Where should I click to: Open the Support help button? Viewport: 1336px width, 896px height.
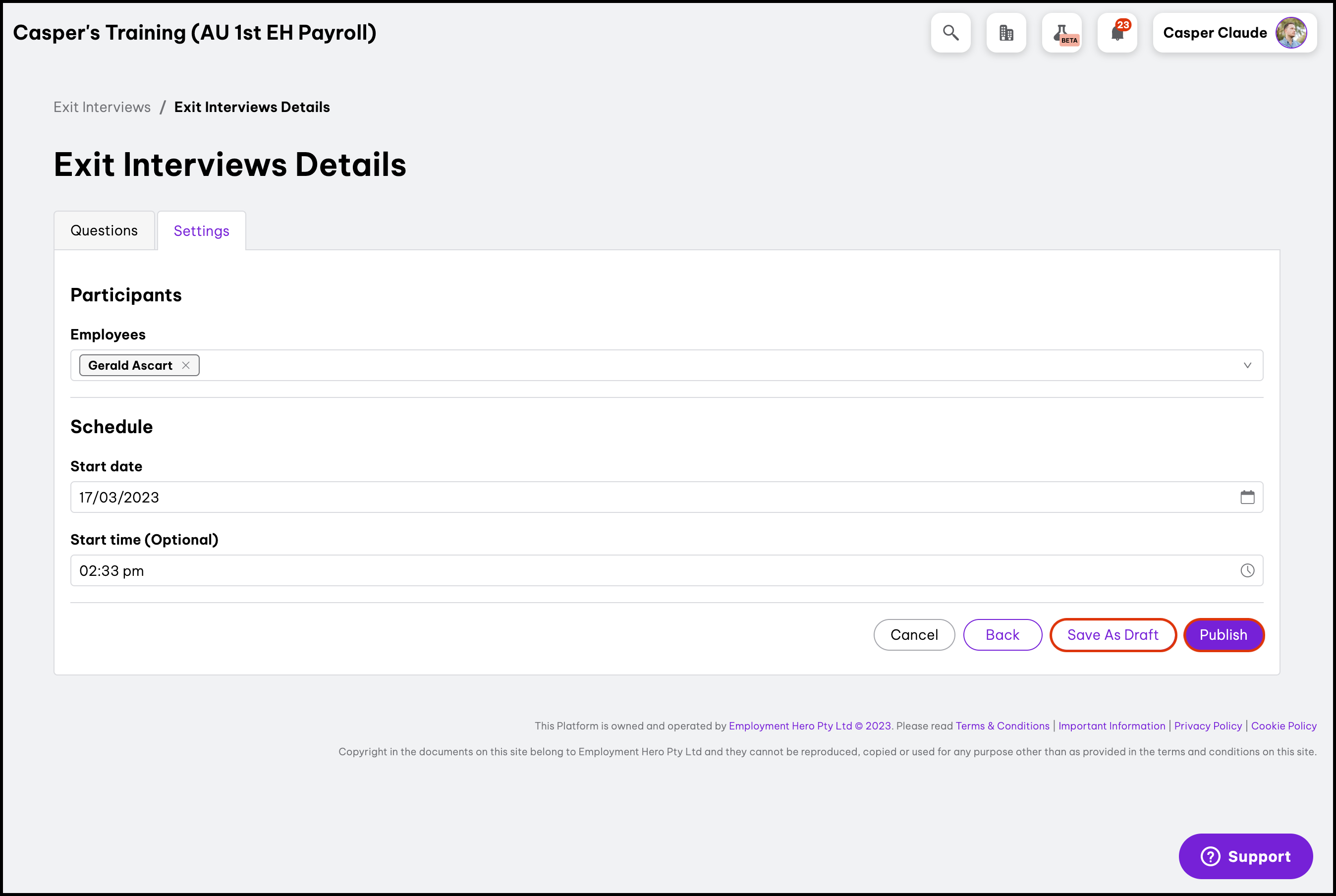click(x=1245, y=856)
